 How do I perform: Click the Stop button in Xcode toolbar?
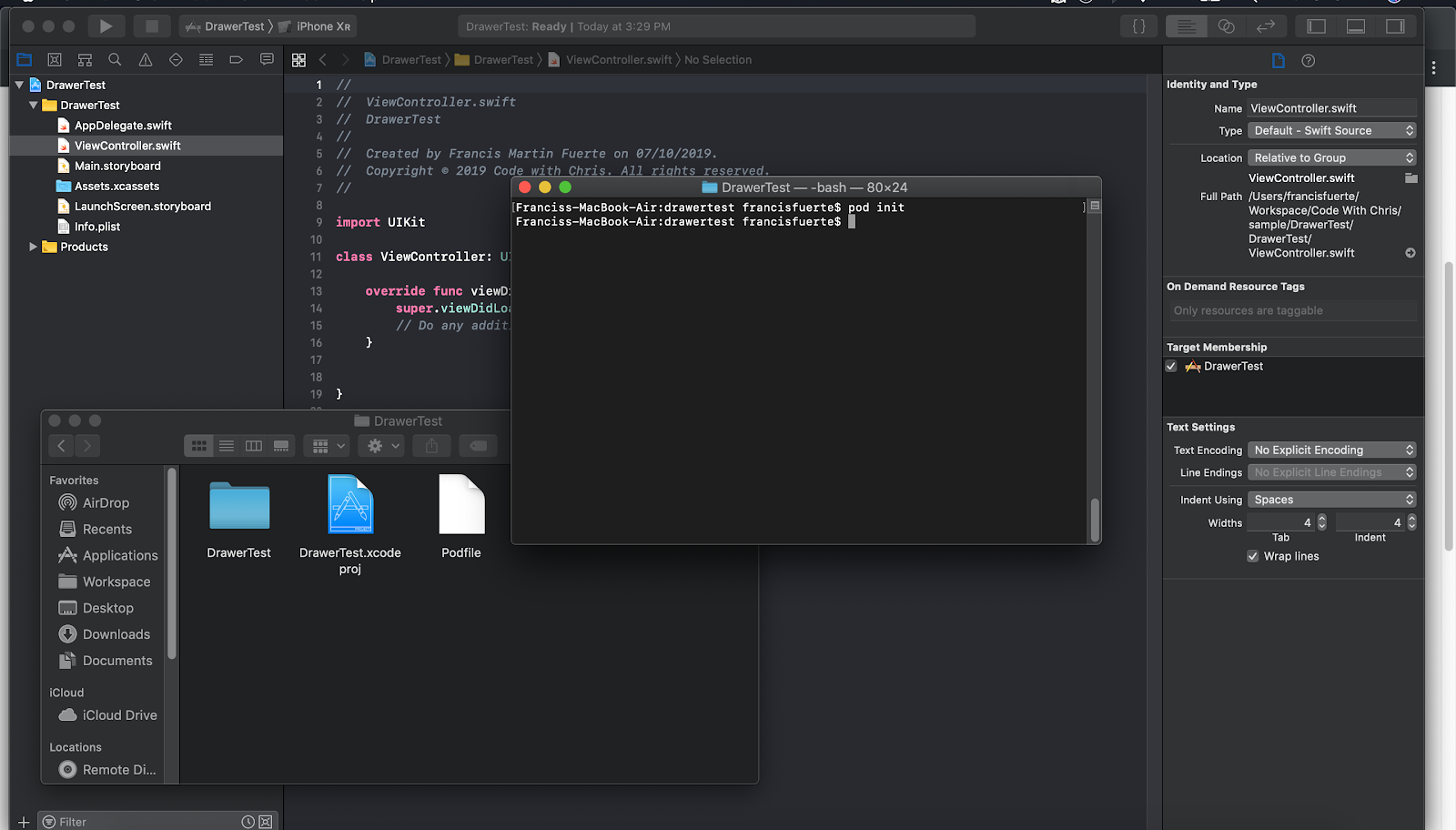(152, 26)
